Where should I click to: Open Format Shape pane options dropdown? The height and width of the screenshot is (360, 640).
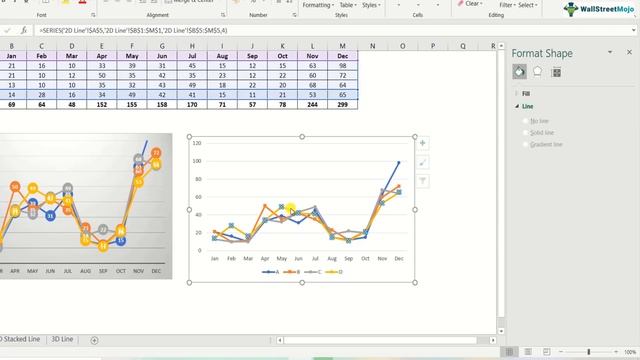[x=610, y=52]
